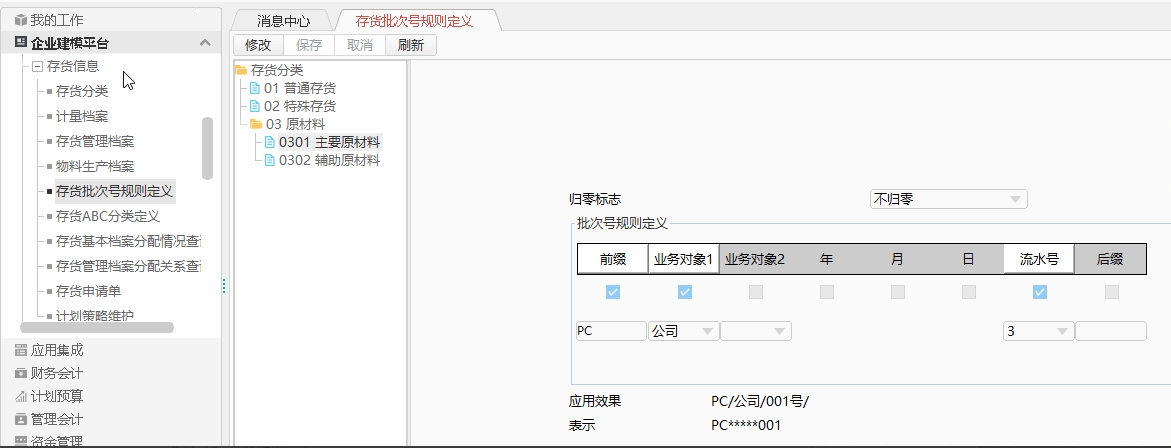Click the 前缀 column header

[x=612, y=259]
